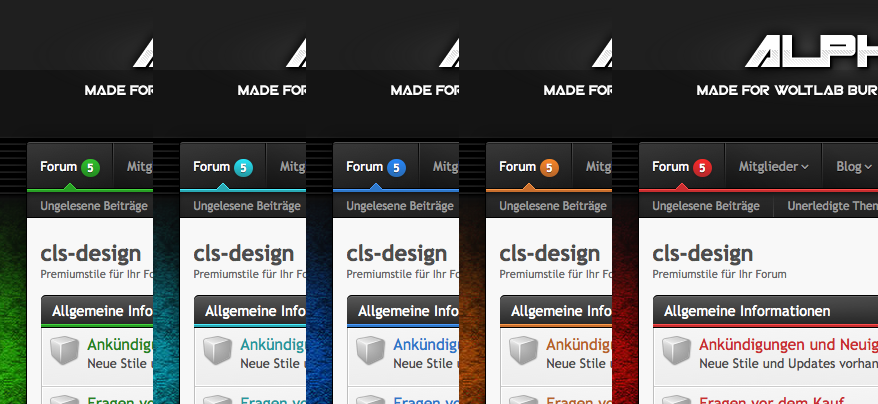Expand the Mitglieder dropdown menu
This screenshot has width=878, height=404.
(x=773, y=167)
